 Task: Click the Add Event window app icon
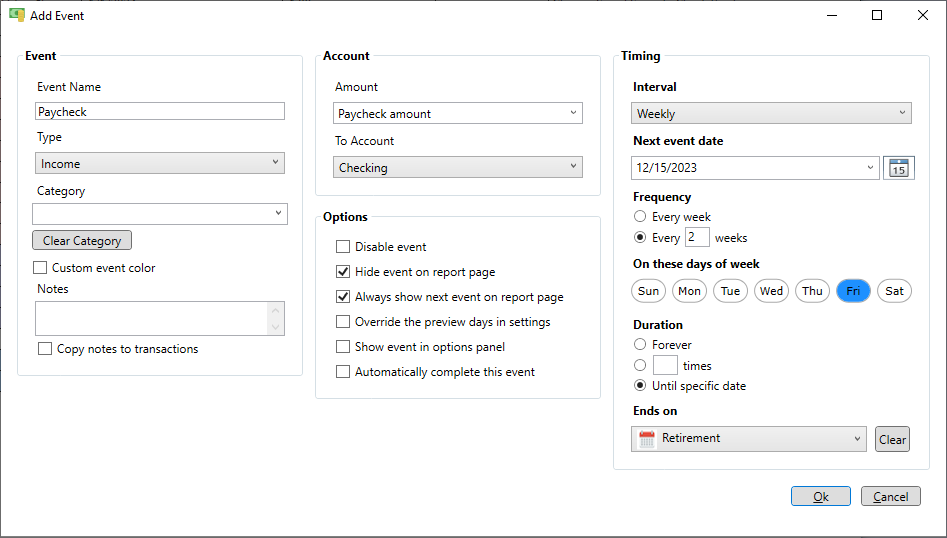point(16,15)
